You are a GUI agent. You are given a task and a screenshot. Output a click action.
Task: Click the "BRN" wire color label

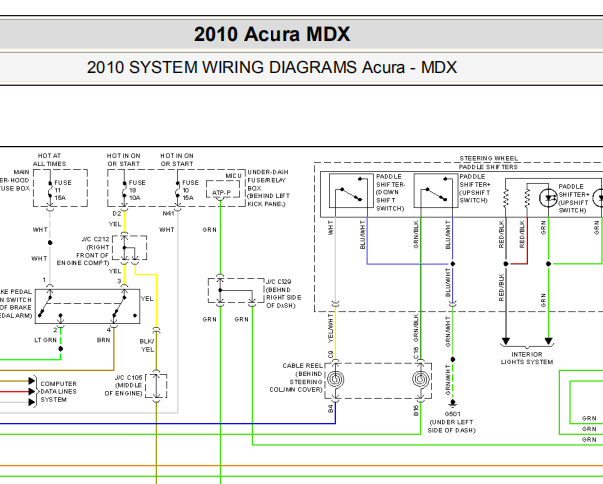103,340
